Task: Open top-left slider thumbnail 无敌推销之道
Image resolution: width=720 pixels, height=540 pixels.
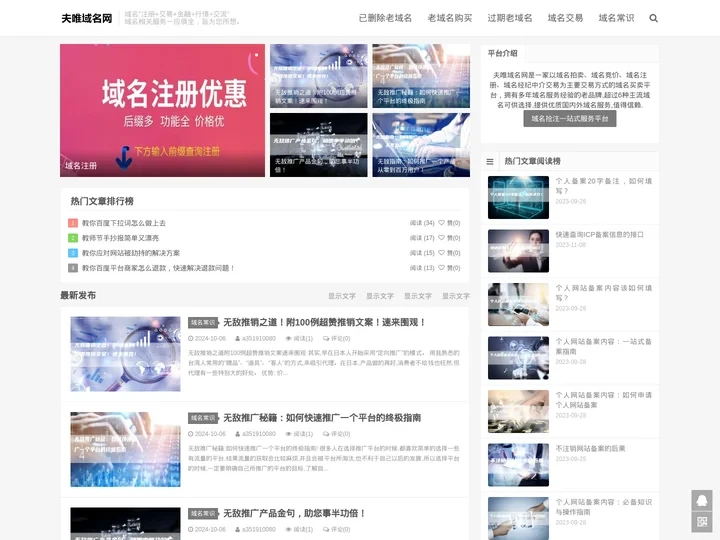Action: (319, 76)
